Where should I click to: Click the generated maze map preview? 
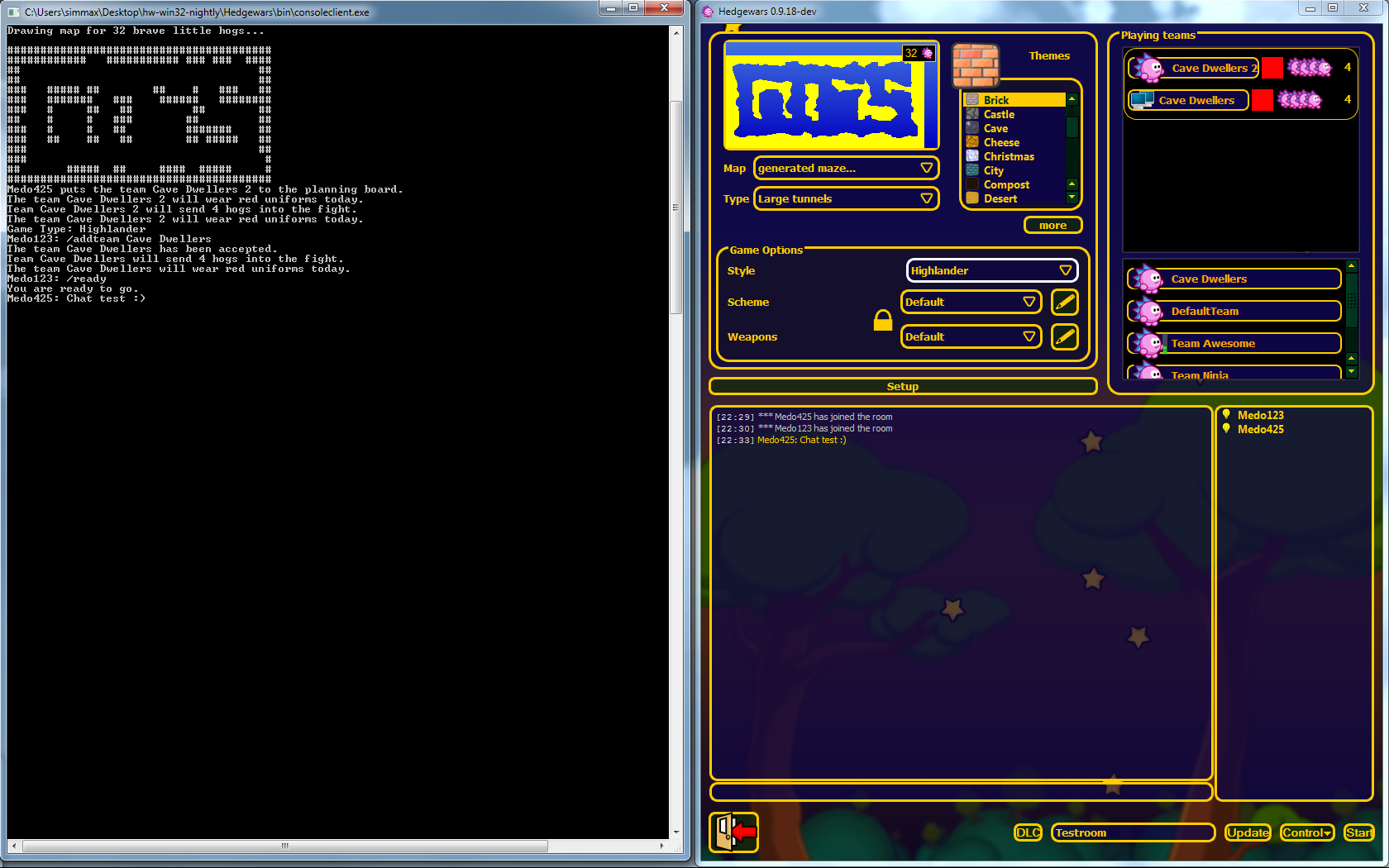[x=832, y=96]
